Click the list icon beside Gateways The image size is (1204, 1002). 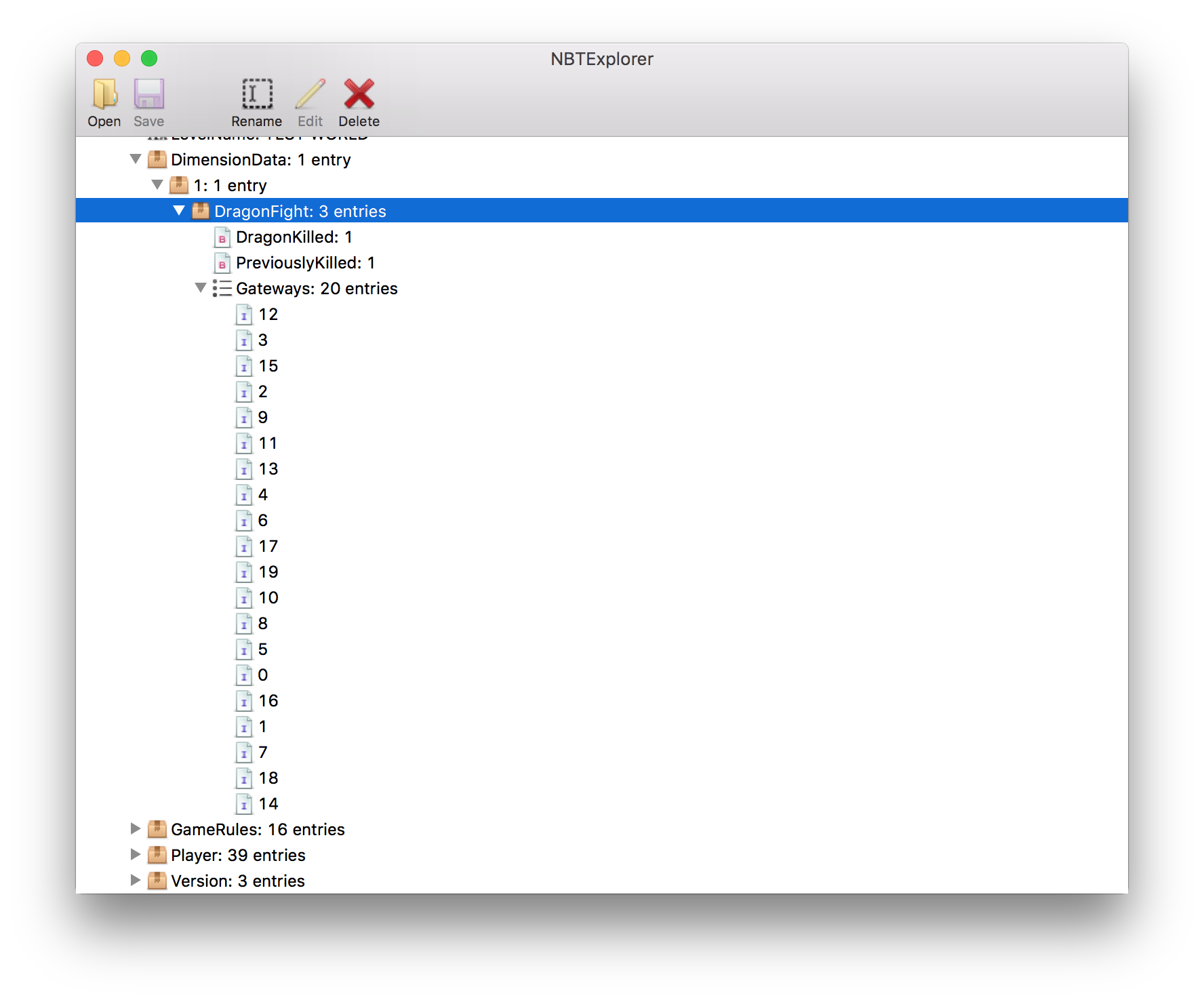(x=222, y=289)
